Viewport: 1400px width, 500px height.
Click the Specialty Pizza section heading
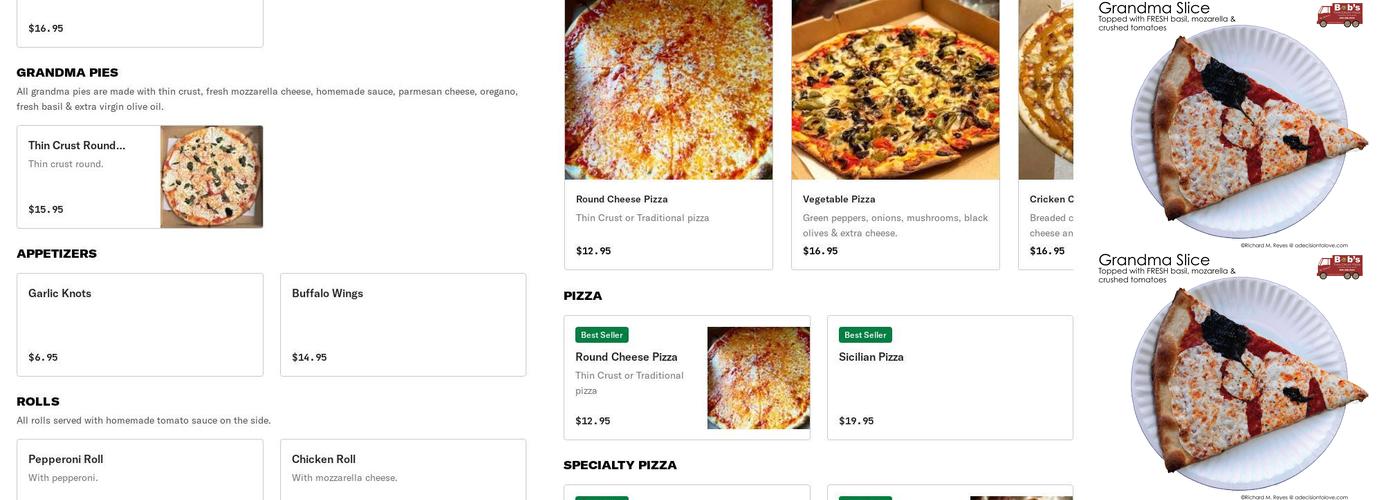click(620, 465)
